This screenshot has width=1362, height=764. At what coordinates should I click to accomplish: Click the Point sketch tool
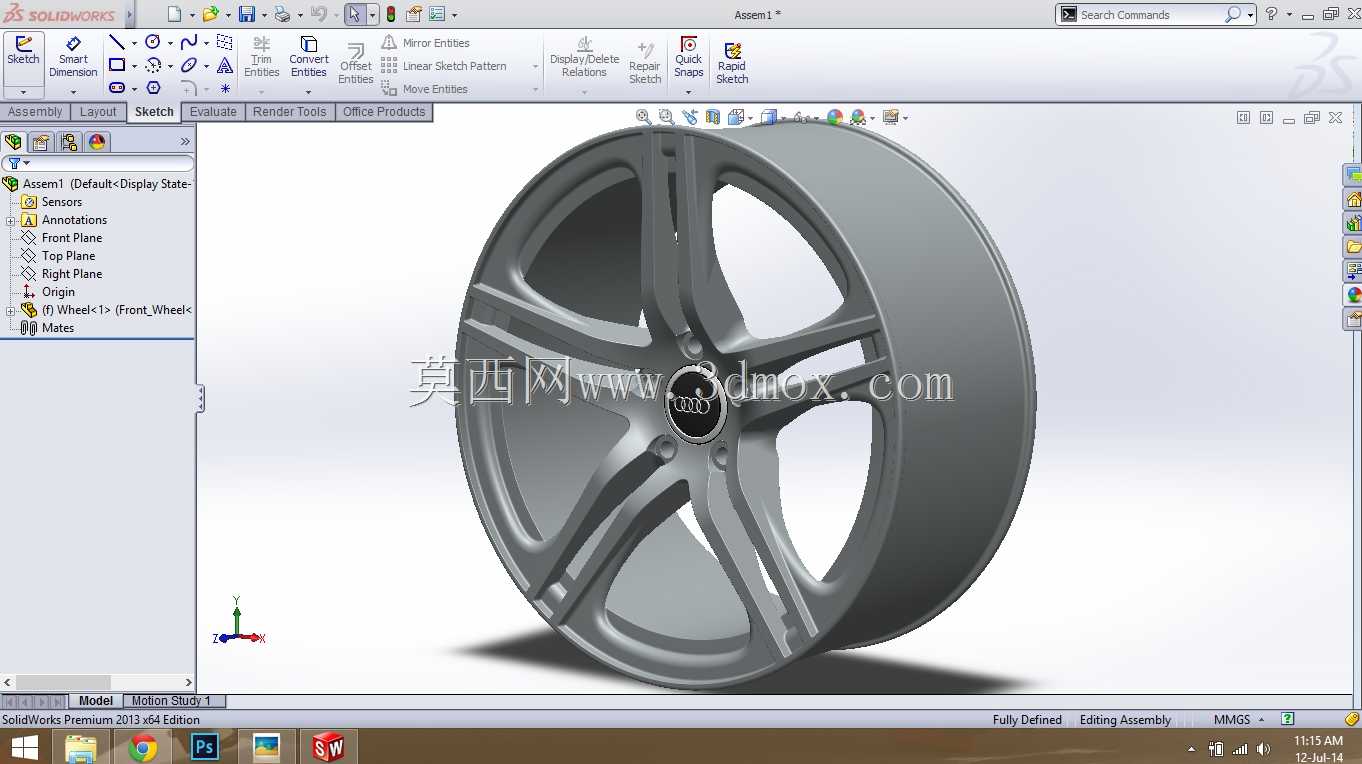click(x=225, y=88)
